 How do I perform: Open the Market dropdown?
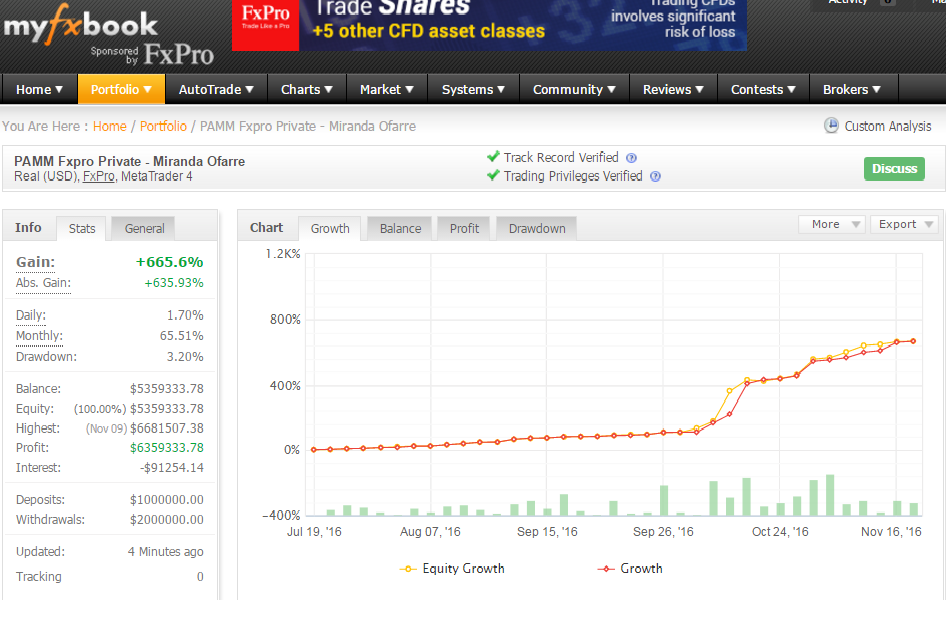(387, 89)
